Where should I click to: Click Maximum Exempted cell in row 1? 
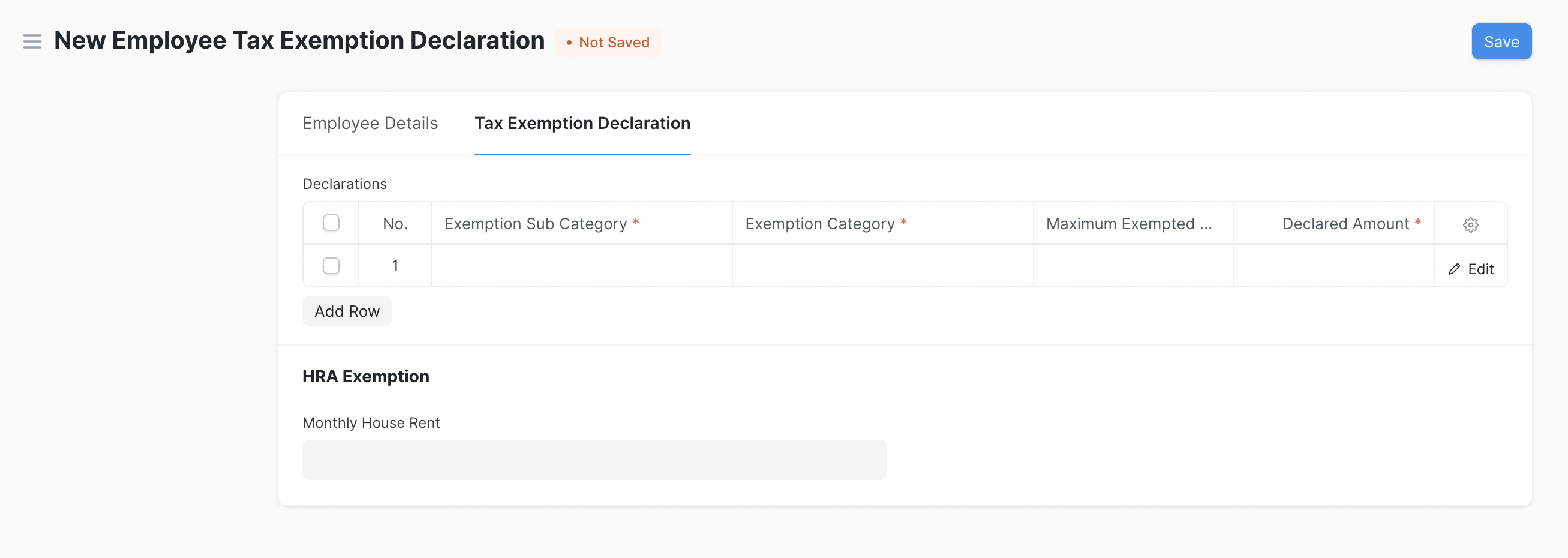(1133, 266)
